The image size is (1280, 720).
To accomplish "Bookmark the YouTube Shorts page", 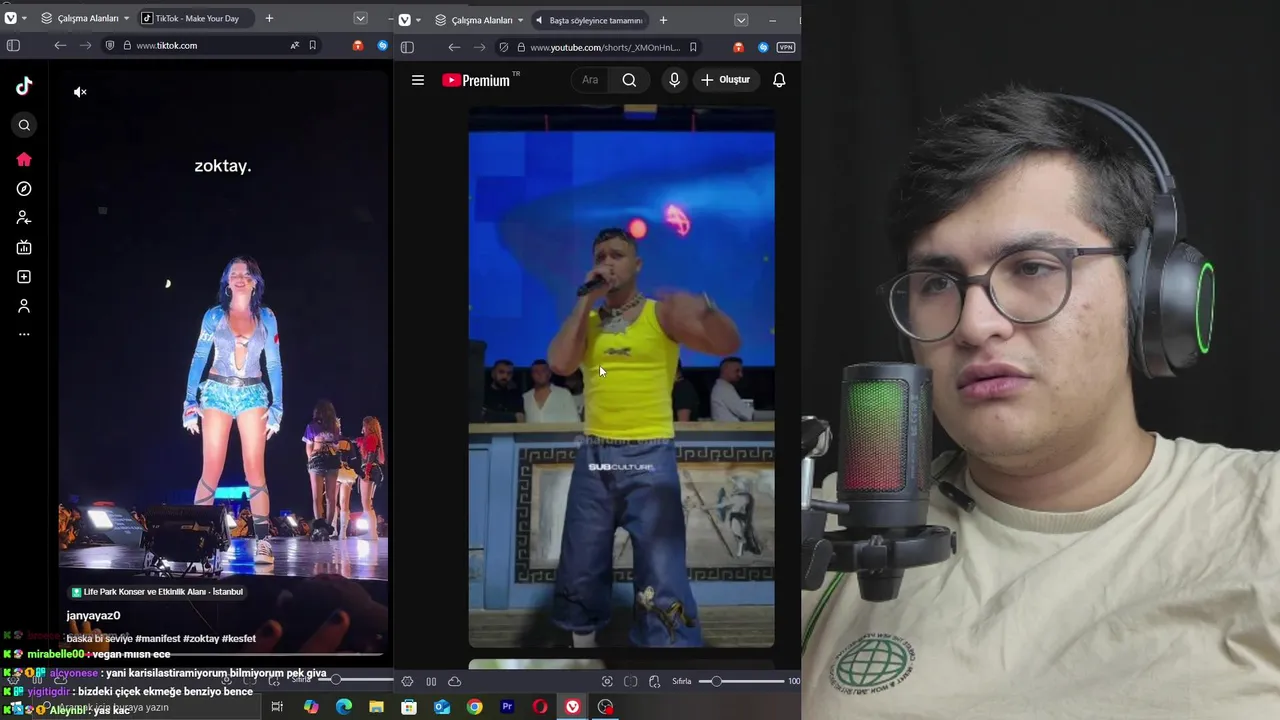I will click(x=693, y=47).
